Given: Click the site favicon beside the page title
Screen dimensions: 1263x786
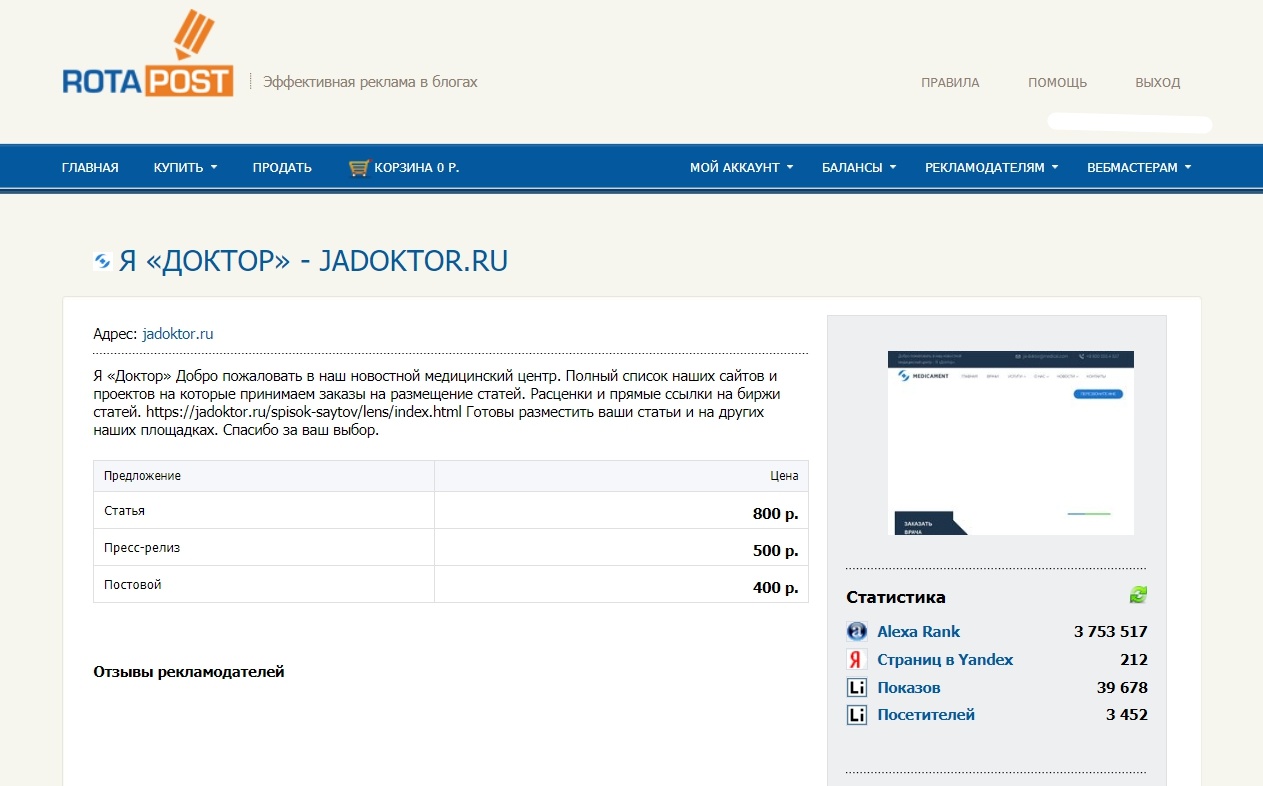Looking at the screenshot, I should click(x=101, y=262).
